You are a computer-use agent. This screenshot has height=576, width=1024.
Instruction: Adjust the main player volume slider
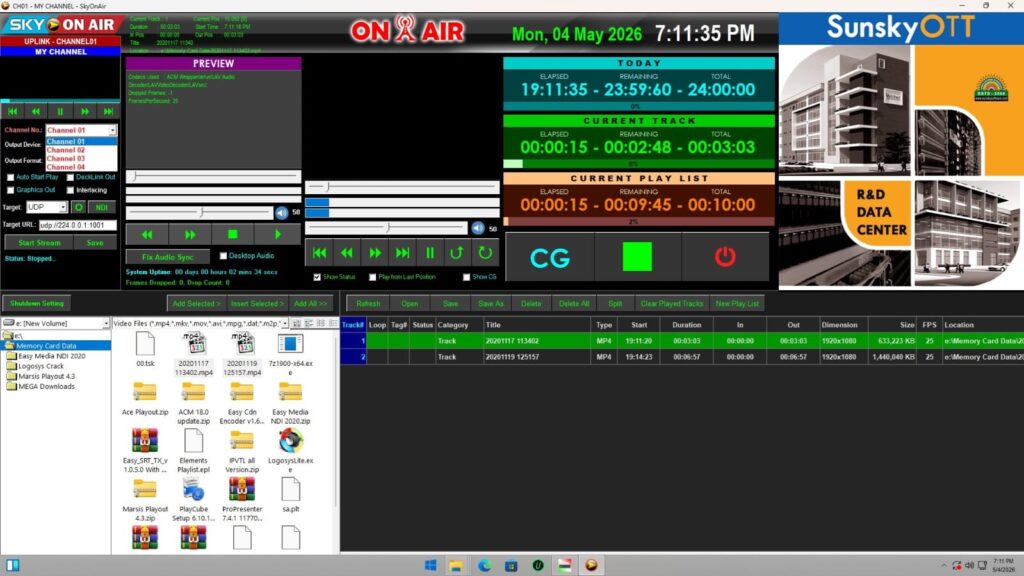387,228
